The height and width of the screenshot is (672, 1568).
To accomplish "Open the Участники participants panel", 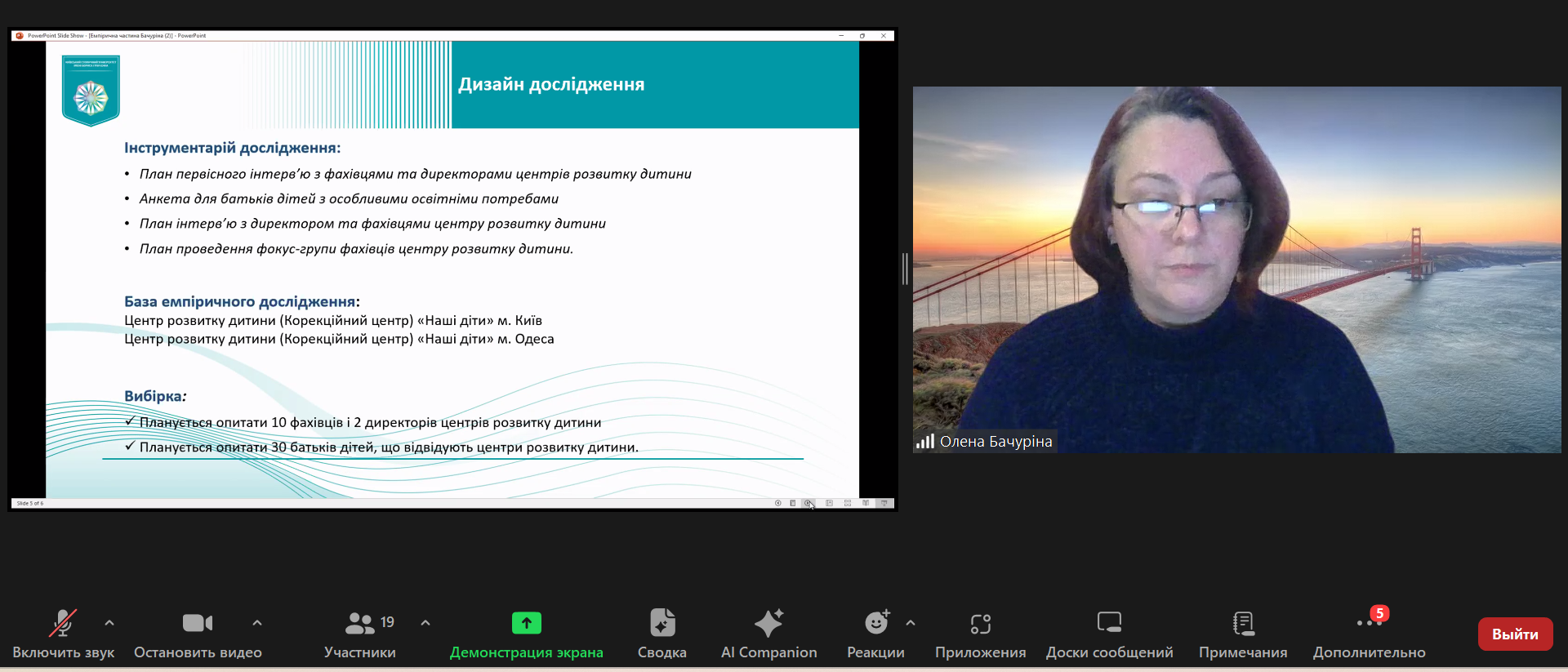I will coord(360,633).
